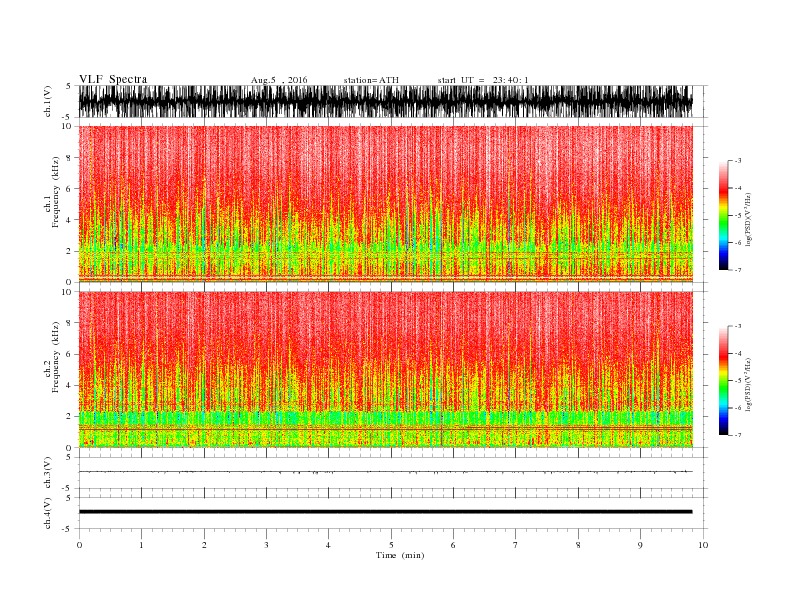The width and height of the screenshot is (792, 612).
Task: Click the "VLF Spectra" plot title
Action: click(x=113, y=79)
